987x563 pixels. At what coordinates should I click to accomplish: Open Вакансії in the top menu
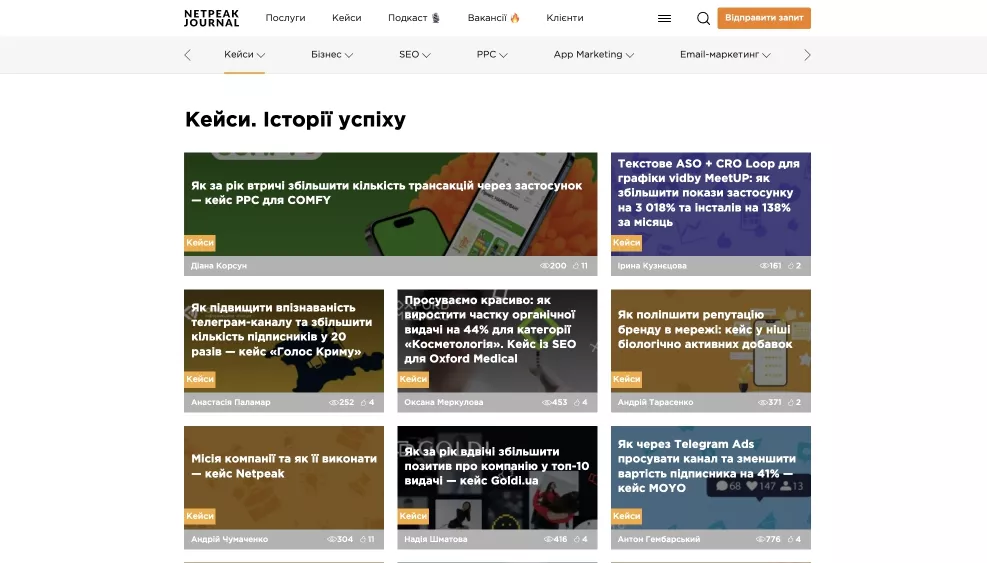[x=487, y=18]
